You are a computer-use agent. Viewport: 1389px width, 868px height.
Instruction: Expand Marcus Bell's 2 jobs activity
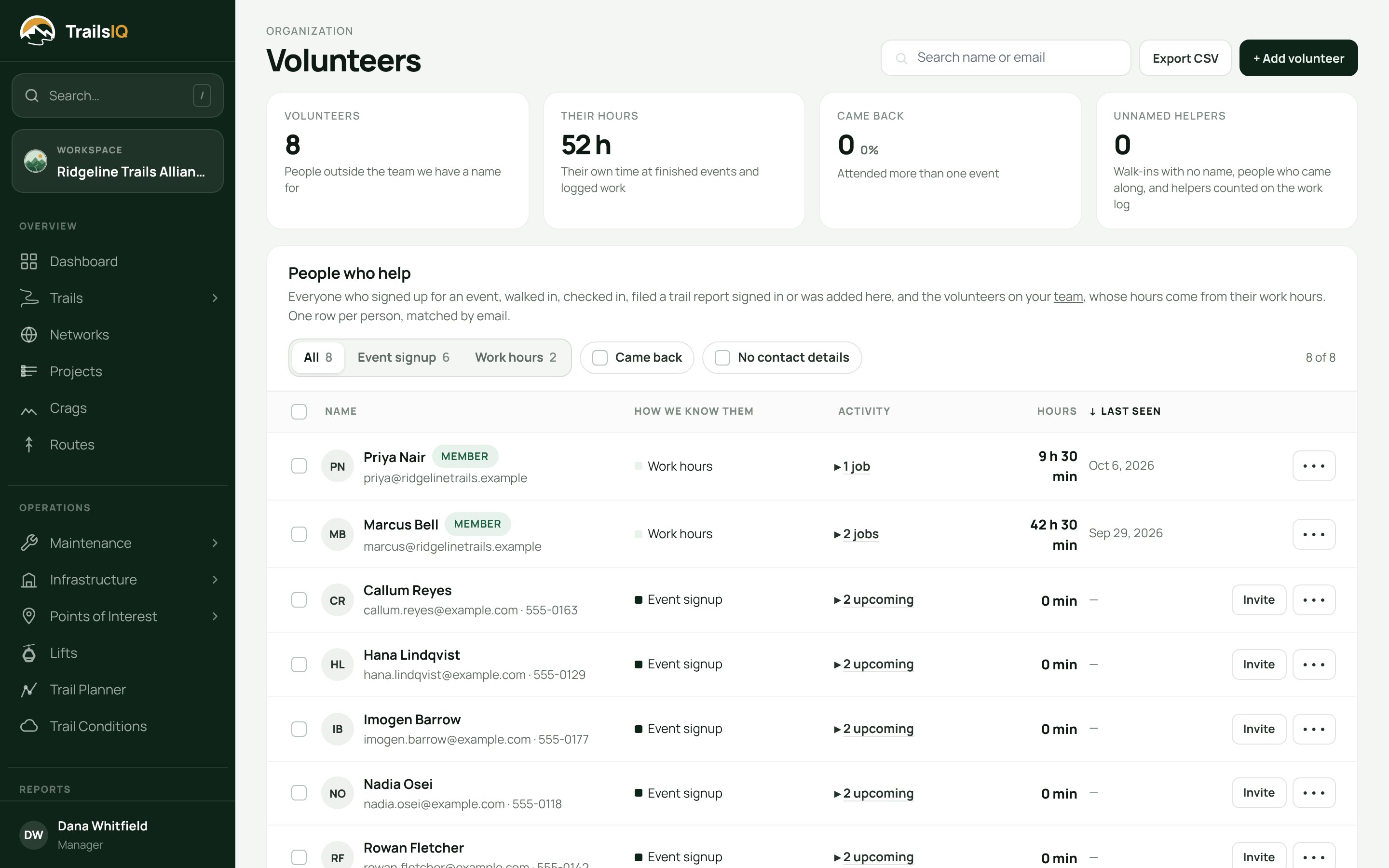tap(857, 534)
